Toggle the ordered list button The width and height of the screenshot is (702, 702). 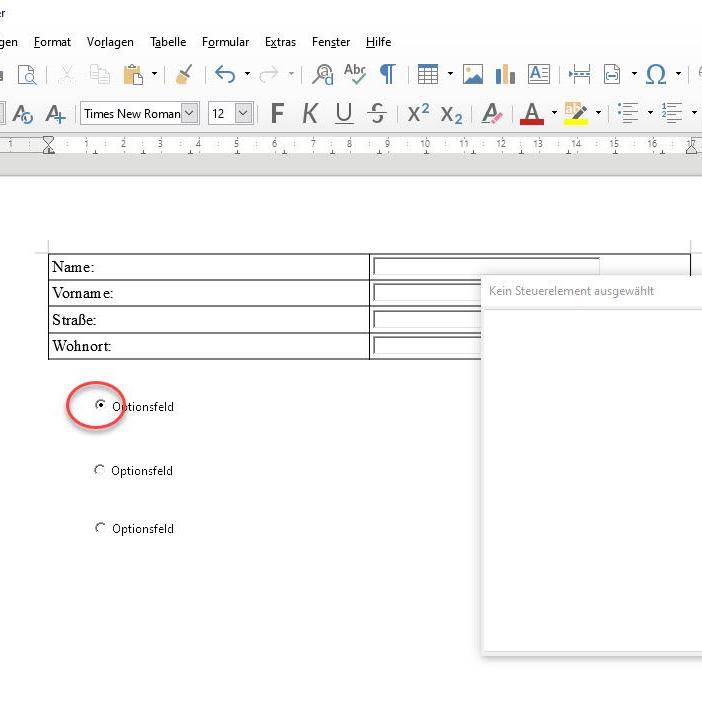[672, 112]
